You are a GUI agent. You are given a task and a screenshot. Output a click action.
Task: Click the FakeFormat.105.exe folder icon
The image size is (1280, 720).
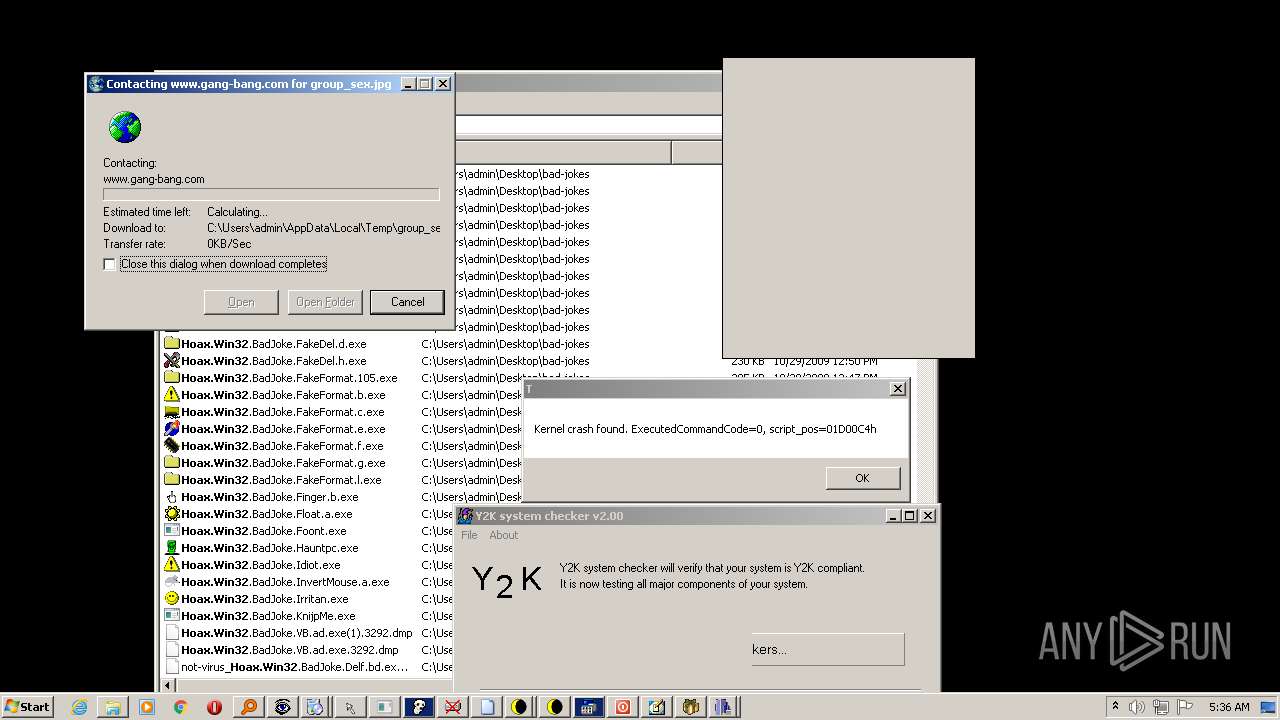172,378
